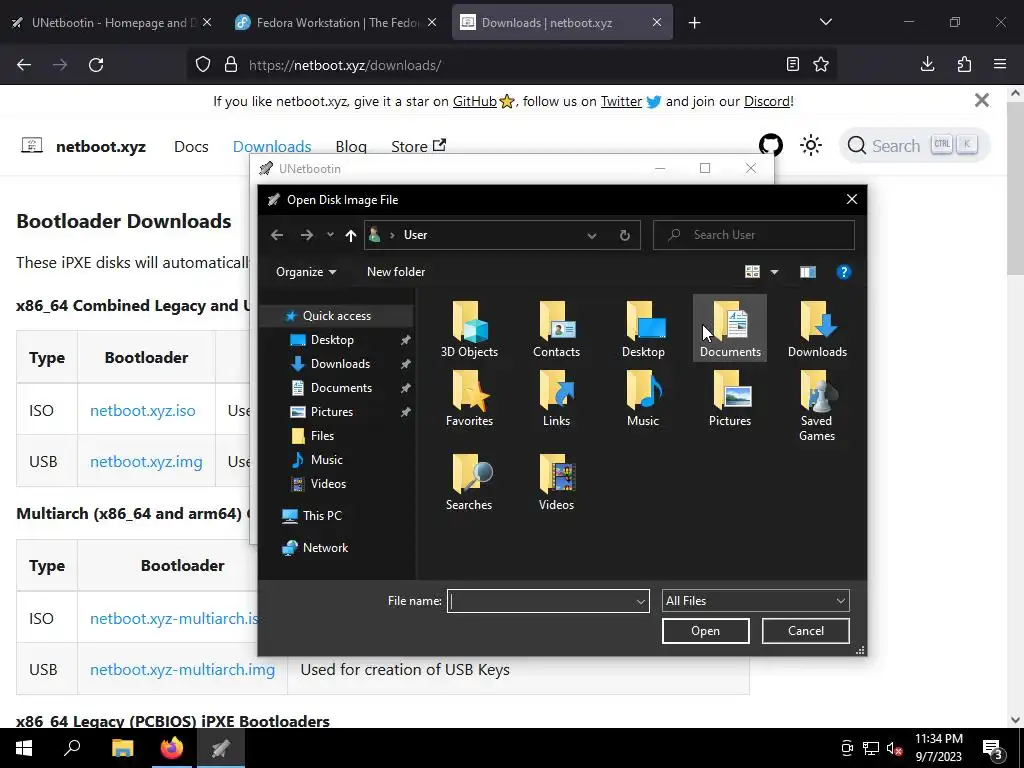Dismiss the netboot.xyz announcement banner
Image resolution: width=1024 pixels, height=768 pixels.
(x=981, y=101)
